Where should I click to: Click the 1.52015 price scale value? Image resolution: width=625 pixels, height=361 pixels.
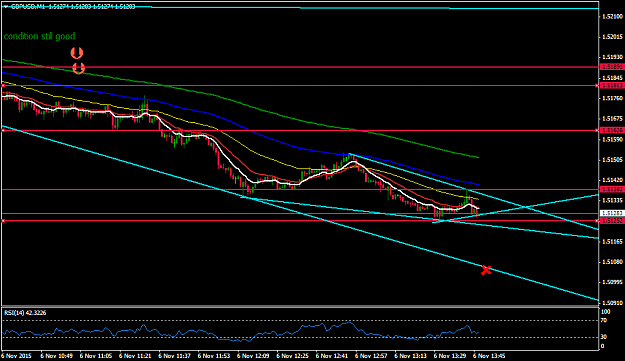[613, 37]
